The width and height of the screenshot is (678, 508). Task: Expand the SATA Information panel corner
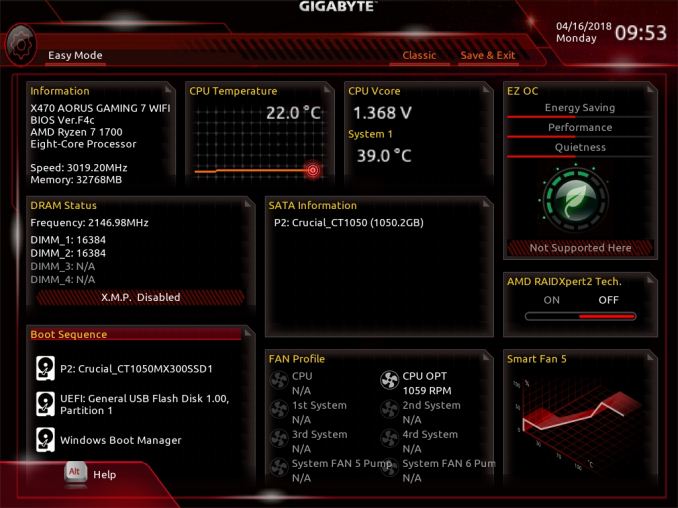[486, 204]
